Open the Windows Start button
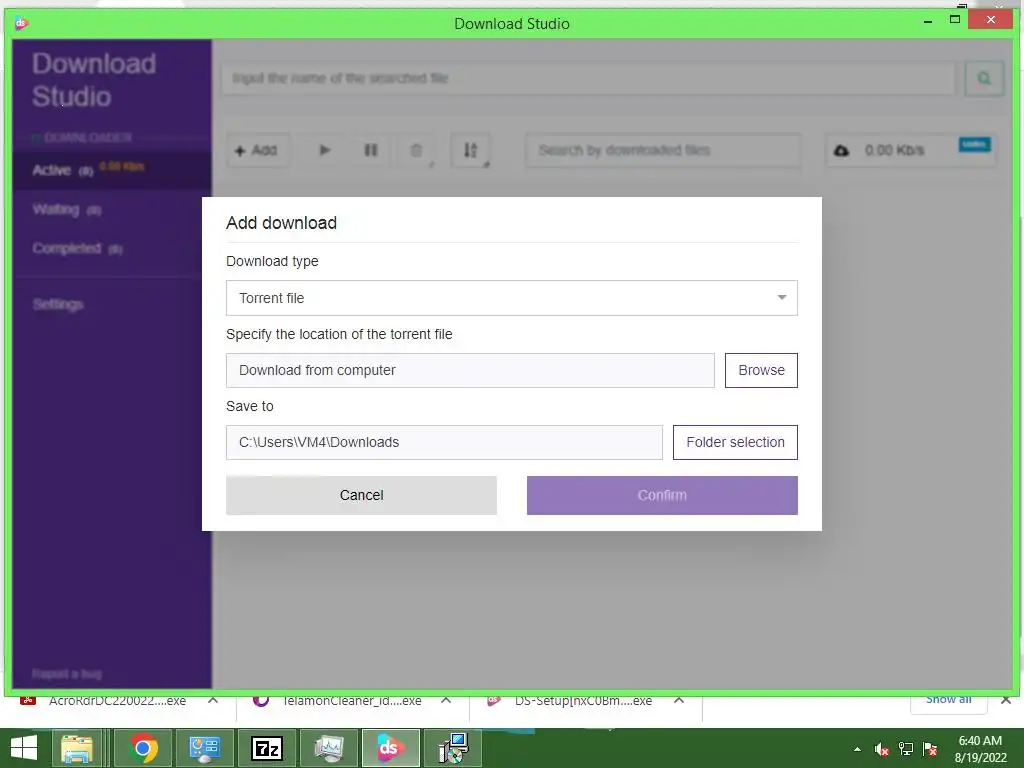 tap(24, 748)
